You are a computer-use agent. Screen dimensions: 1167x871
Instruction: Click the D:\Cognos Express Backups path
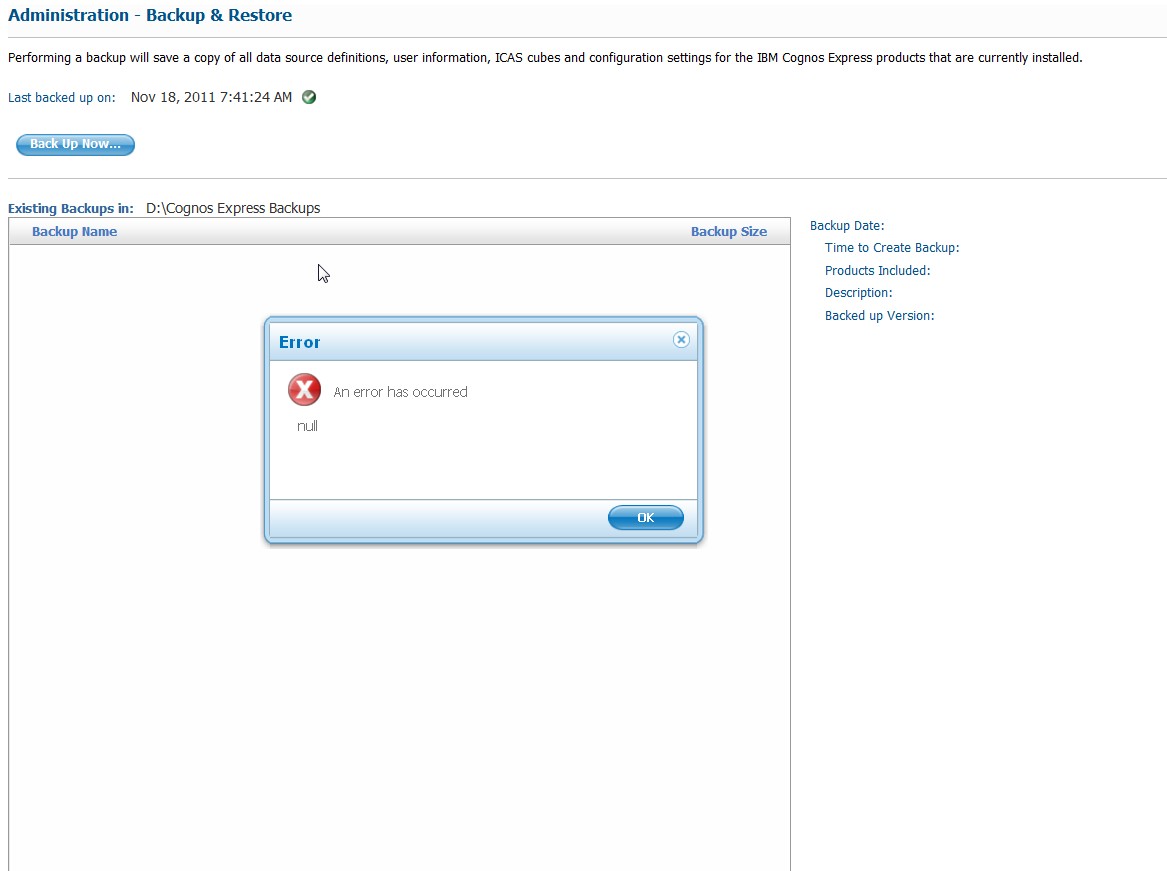(x=233, y=208)
